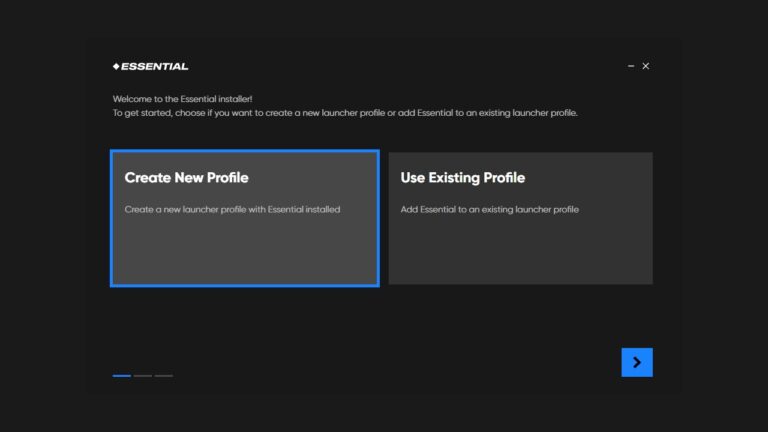Screen dimensions: 768x432
Task: Go to next step with blue arrow button
Action: tap(637, 362)
